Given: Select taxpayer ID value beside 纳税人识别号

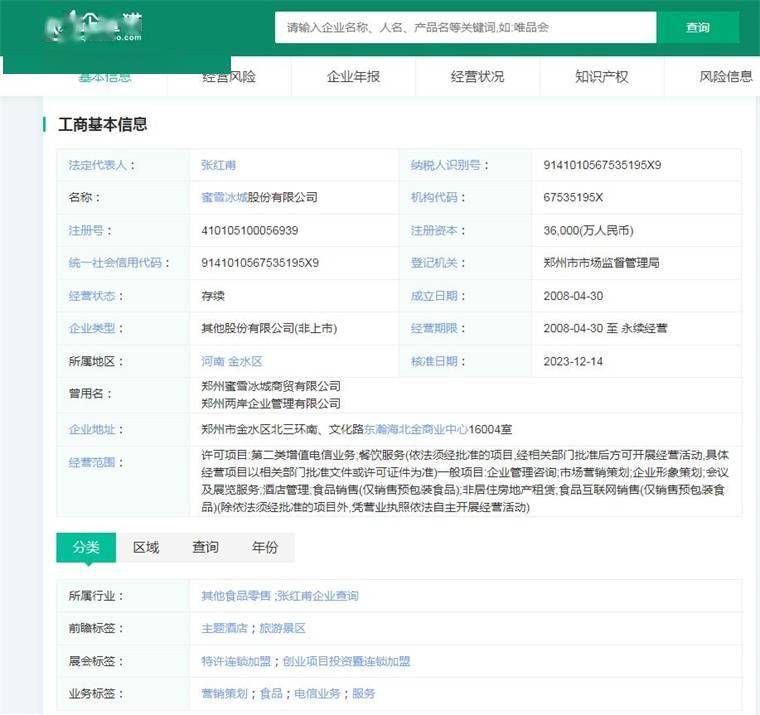Looking at the screenshot, I should point(602,165).
